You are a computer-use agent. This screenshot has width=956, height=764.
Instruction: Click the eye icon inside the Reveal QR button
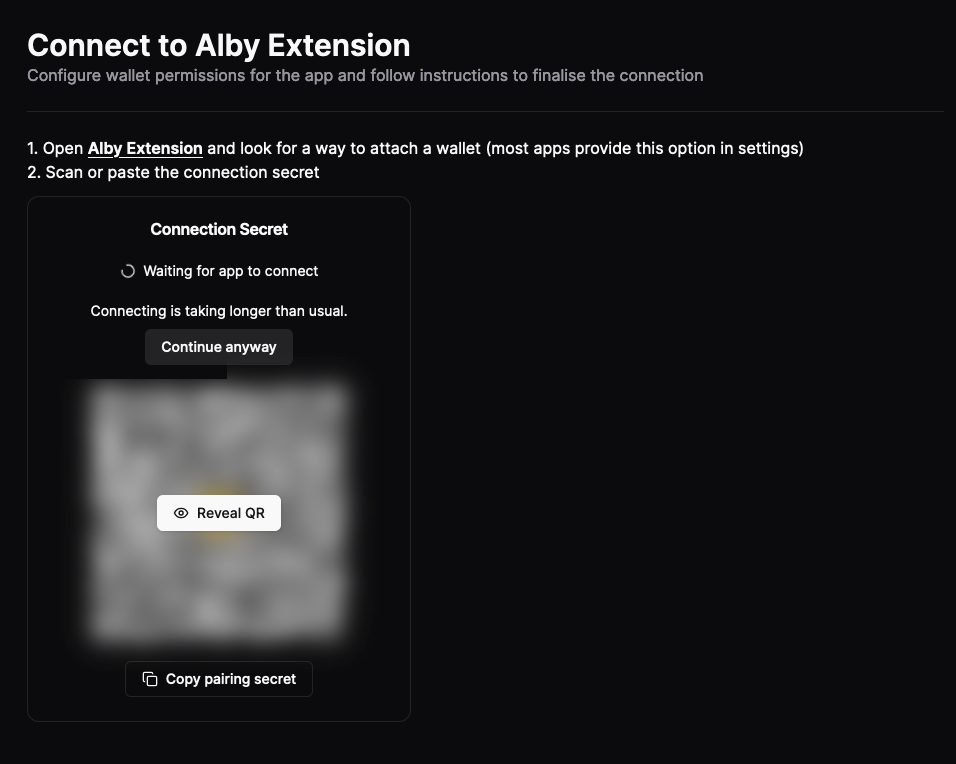(180, 513)
